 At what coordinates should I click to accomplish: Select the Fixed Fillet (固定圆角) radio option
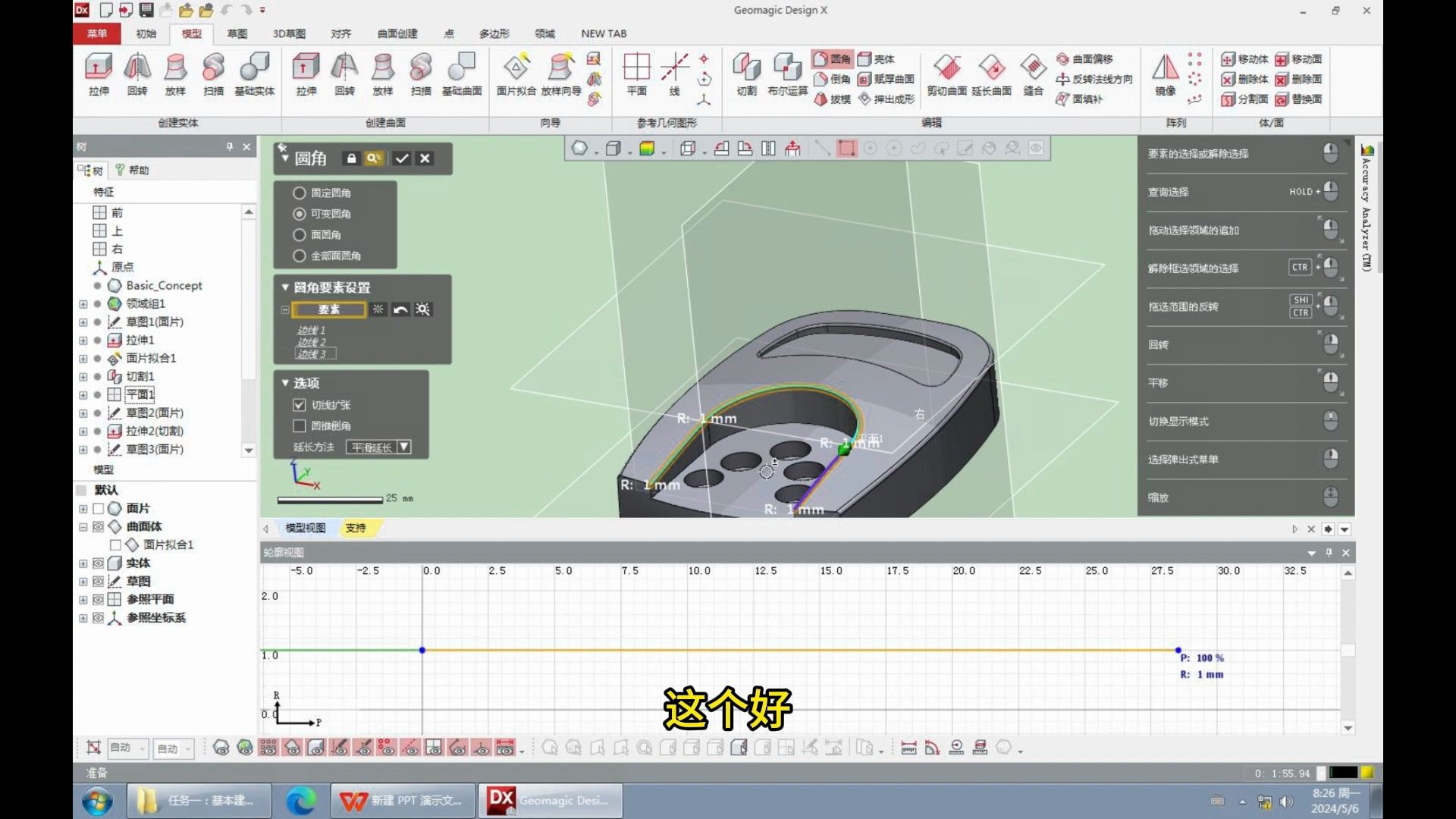[300, 193]
